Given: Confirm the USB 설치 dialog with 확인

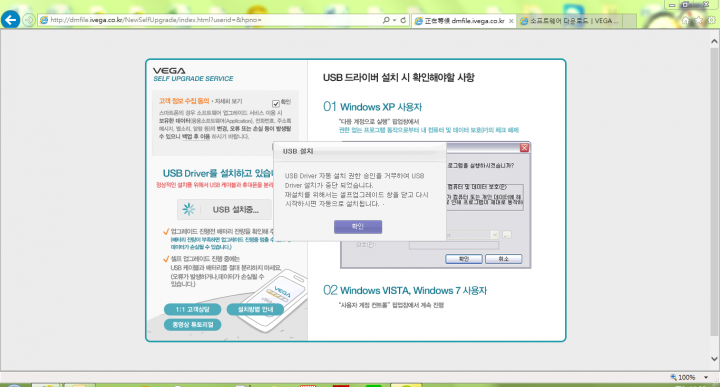Looking at the screenshot, I should pyautogui.click(x=358, y=226).
